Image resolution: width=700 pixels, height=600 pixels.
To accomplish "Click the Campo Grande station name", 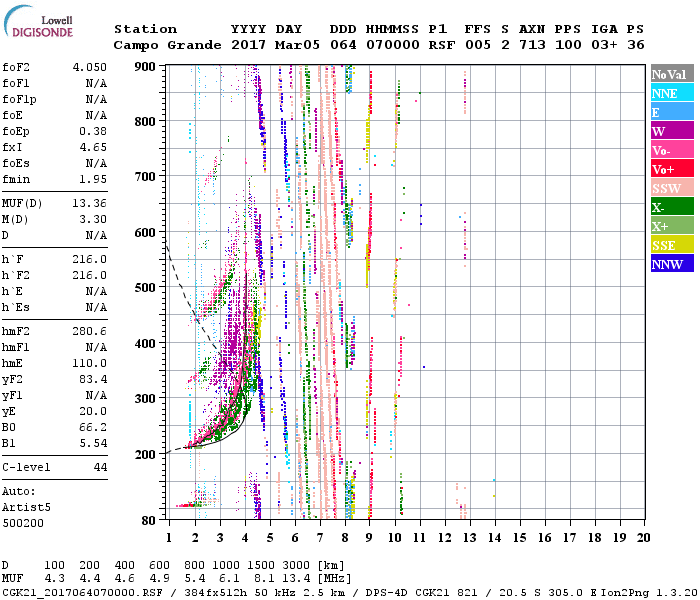I will tap(167, 45).
